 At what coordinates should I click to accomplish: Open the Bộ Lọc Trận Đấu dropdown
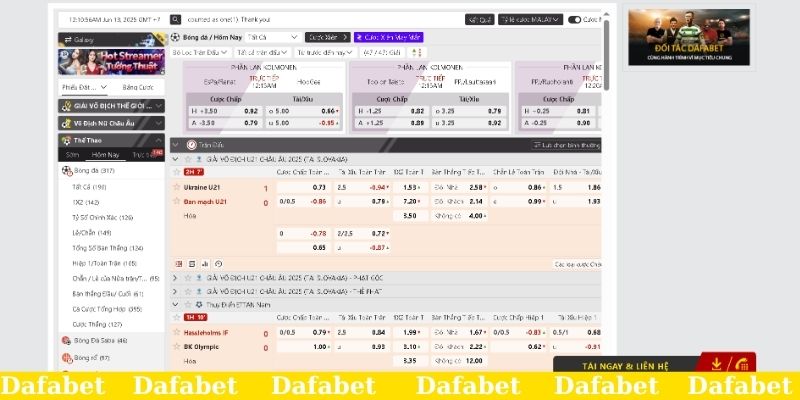(201, 53)
